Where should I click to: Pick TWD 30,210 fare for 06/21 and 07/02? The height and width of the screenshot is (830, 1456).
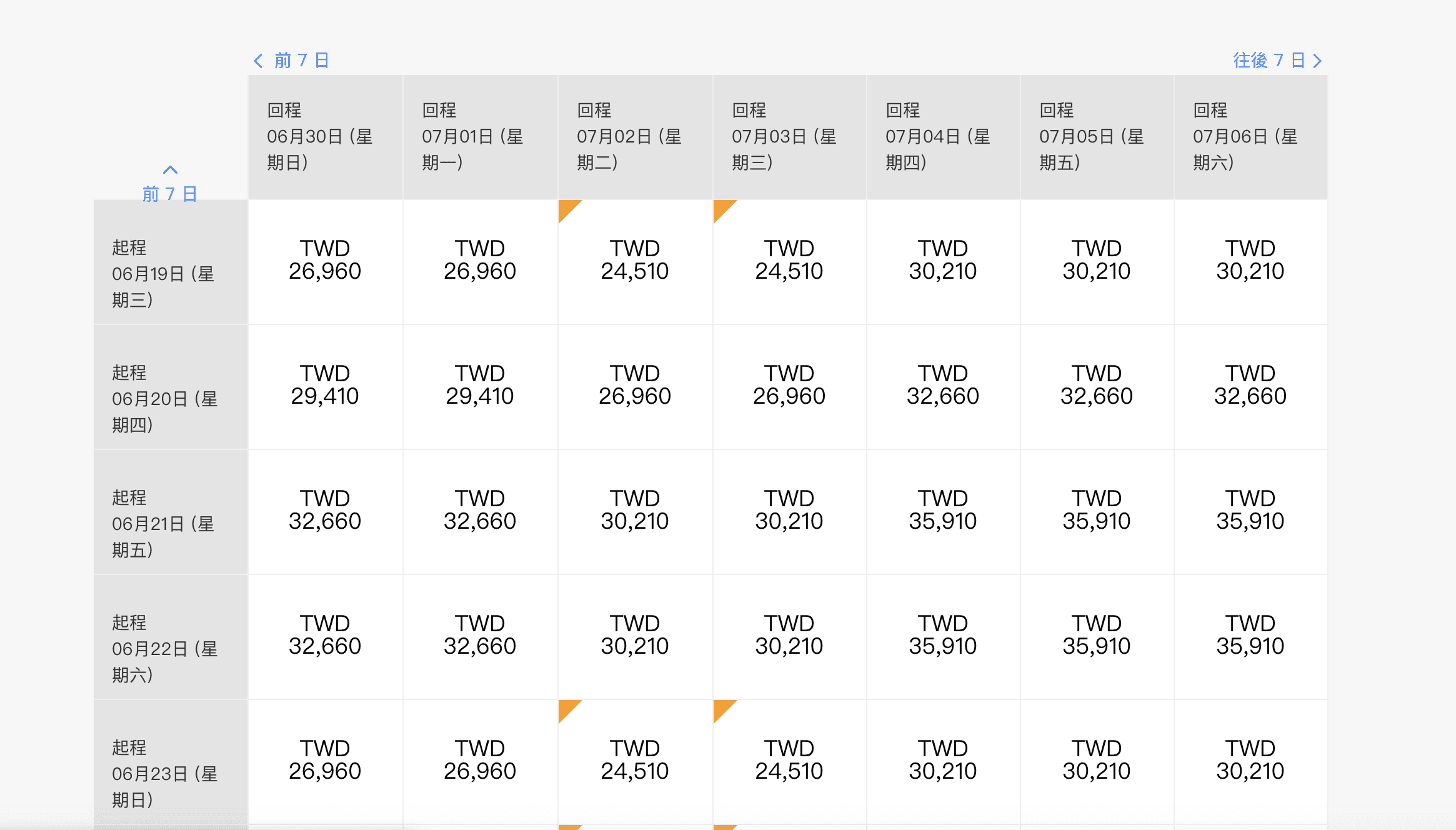click(635, 512)
